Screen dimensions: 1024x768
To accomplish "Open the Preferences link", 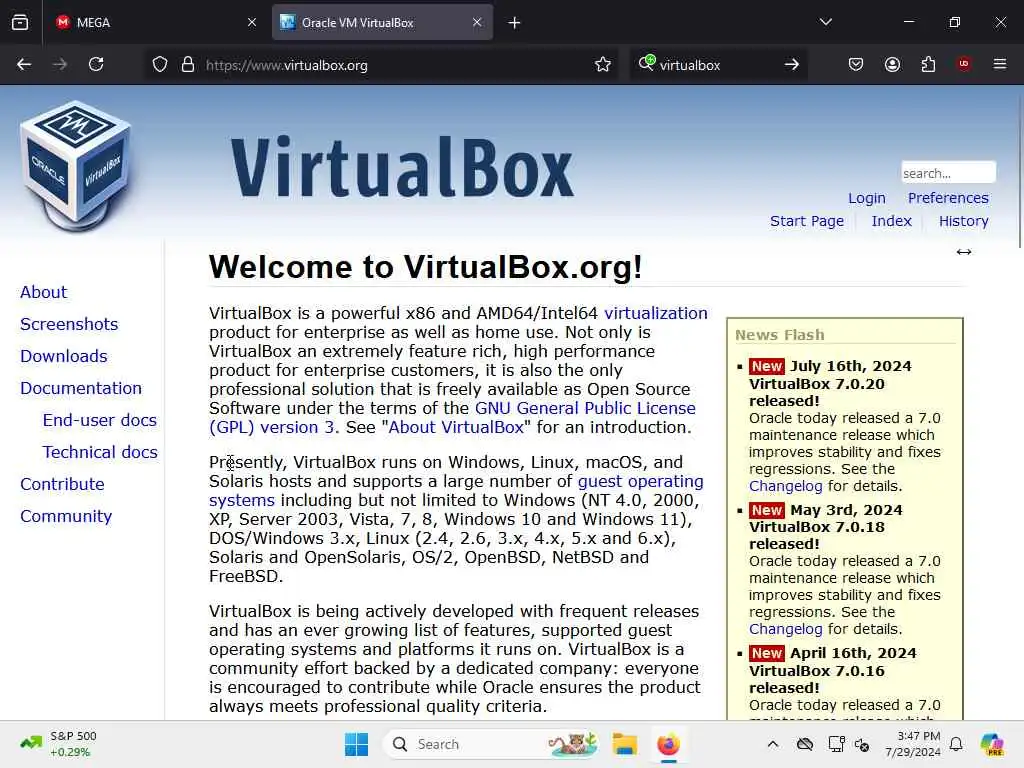I will coord(948,198).
